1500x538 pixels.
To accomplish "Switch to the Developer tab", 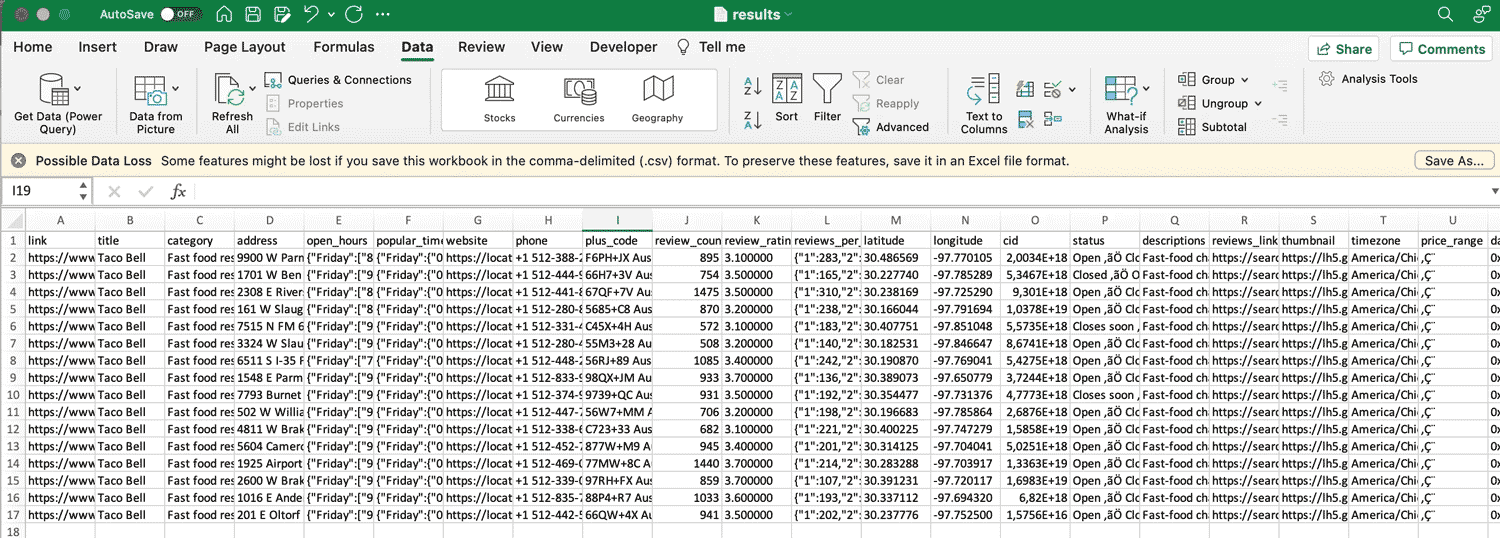I will tap(624, 47).
